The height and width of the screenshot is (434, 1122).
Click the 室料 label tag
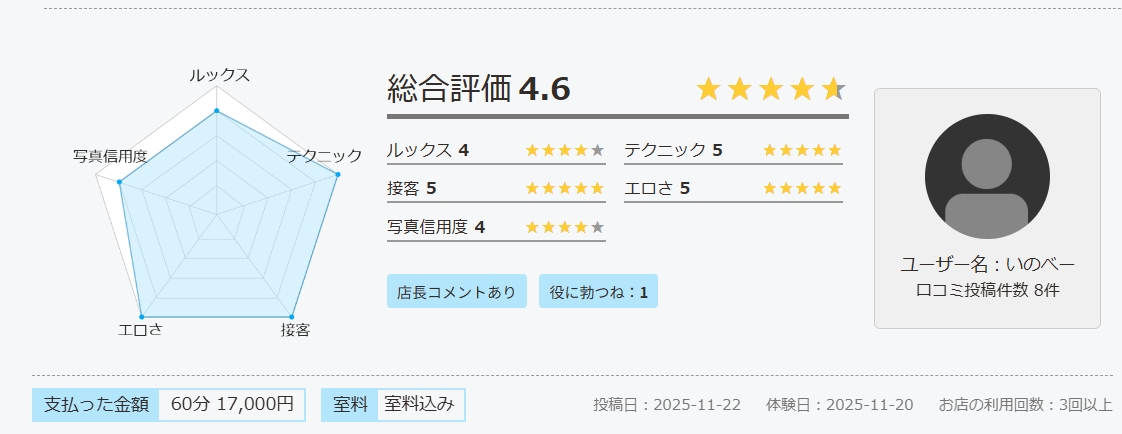point(350,405)
